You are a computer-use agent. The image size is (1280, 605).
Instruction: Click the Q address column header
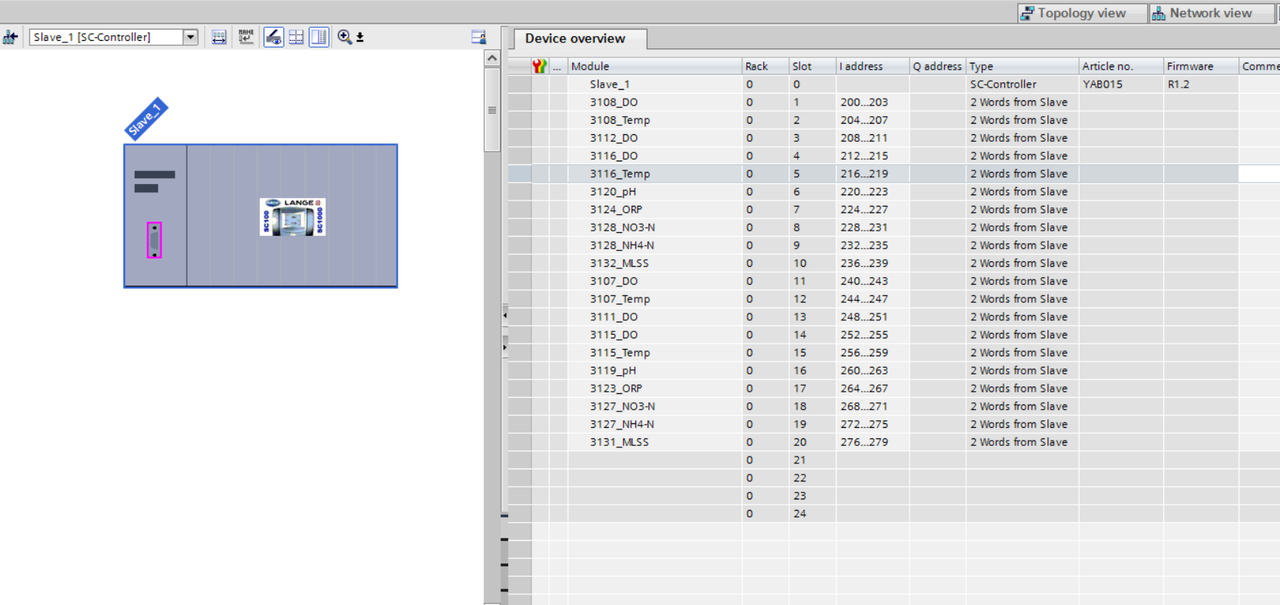(937, 66)
